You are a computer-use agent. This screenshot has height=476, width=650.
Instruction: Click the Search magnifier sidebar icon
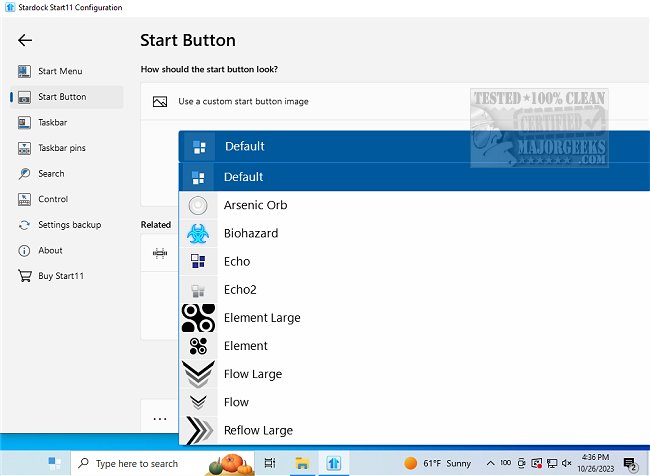pos(24,174)
